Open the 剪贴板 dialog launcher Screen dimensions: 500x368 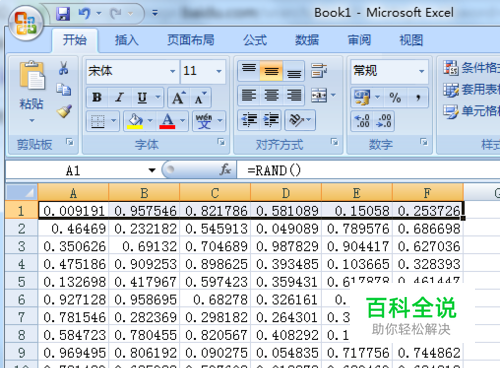(x=70, y=142)
